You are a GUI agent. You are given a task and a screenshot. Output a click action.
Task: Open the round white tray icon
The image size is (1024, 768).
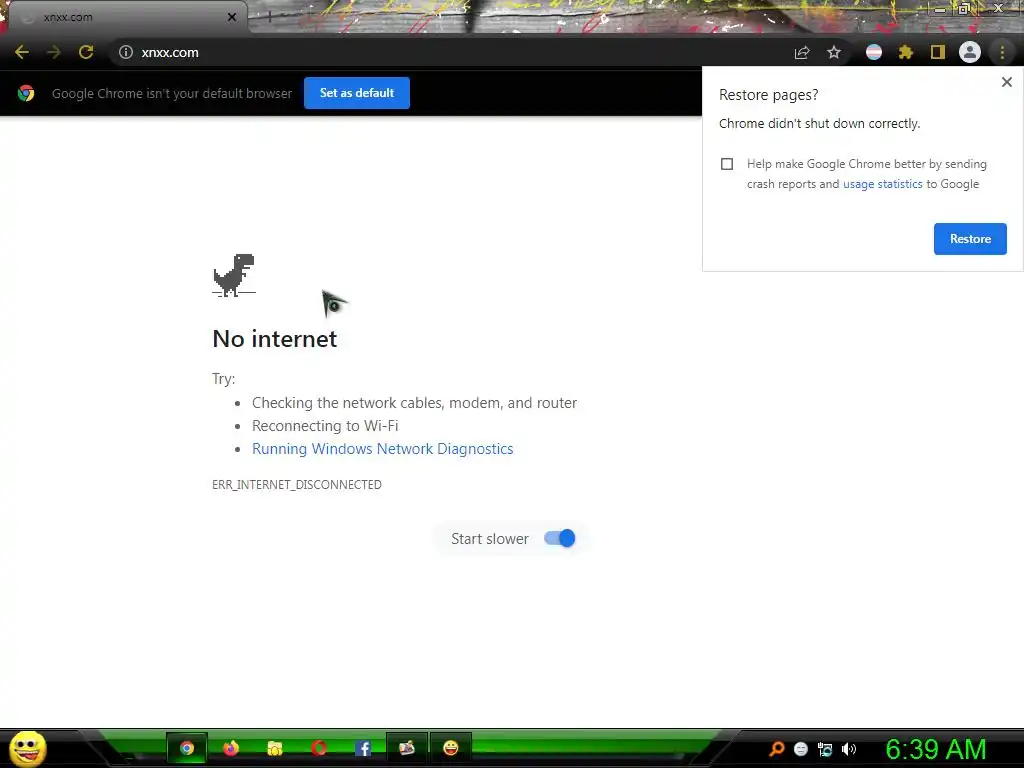(801, 749)
